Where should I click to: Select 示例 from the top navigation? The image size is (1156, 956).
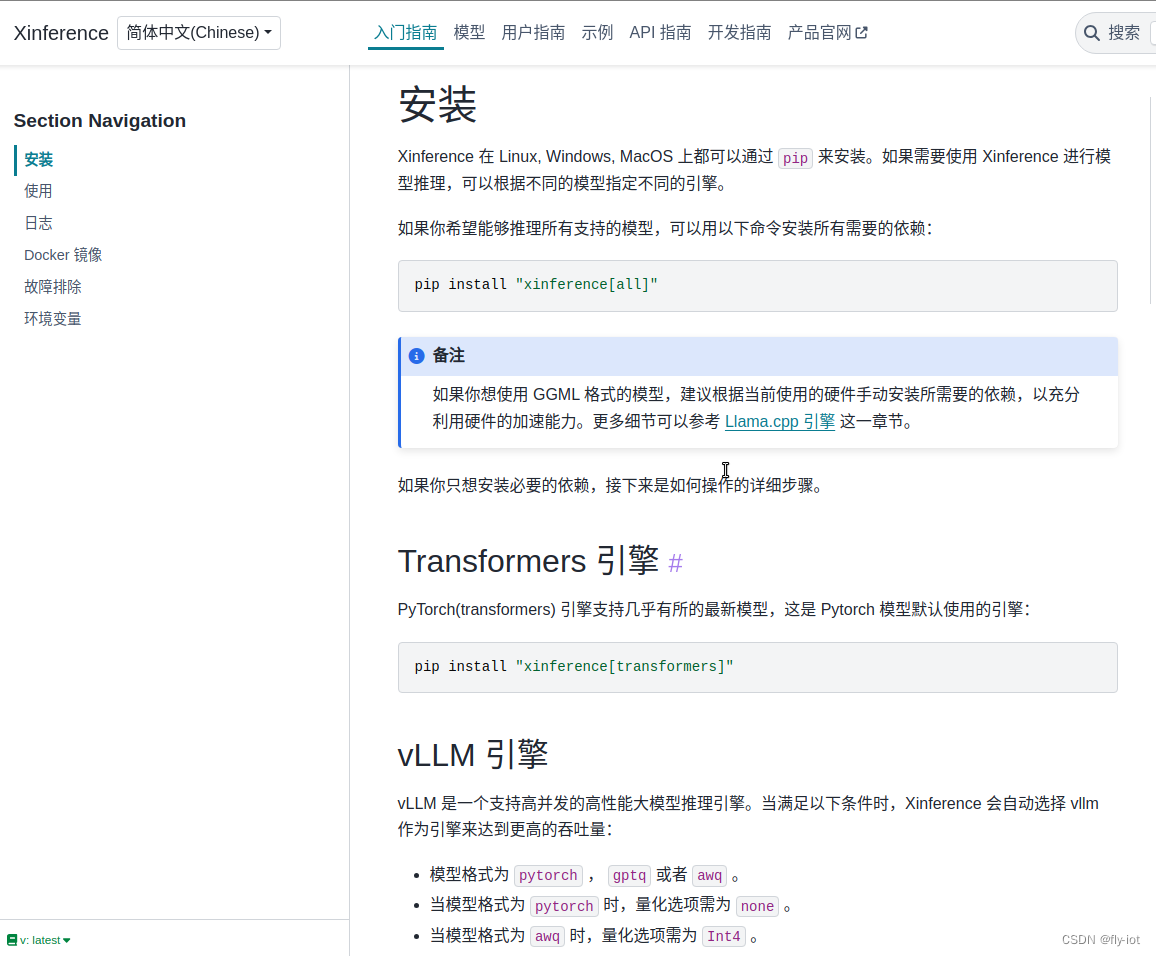click(x=597, y=32)
